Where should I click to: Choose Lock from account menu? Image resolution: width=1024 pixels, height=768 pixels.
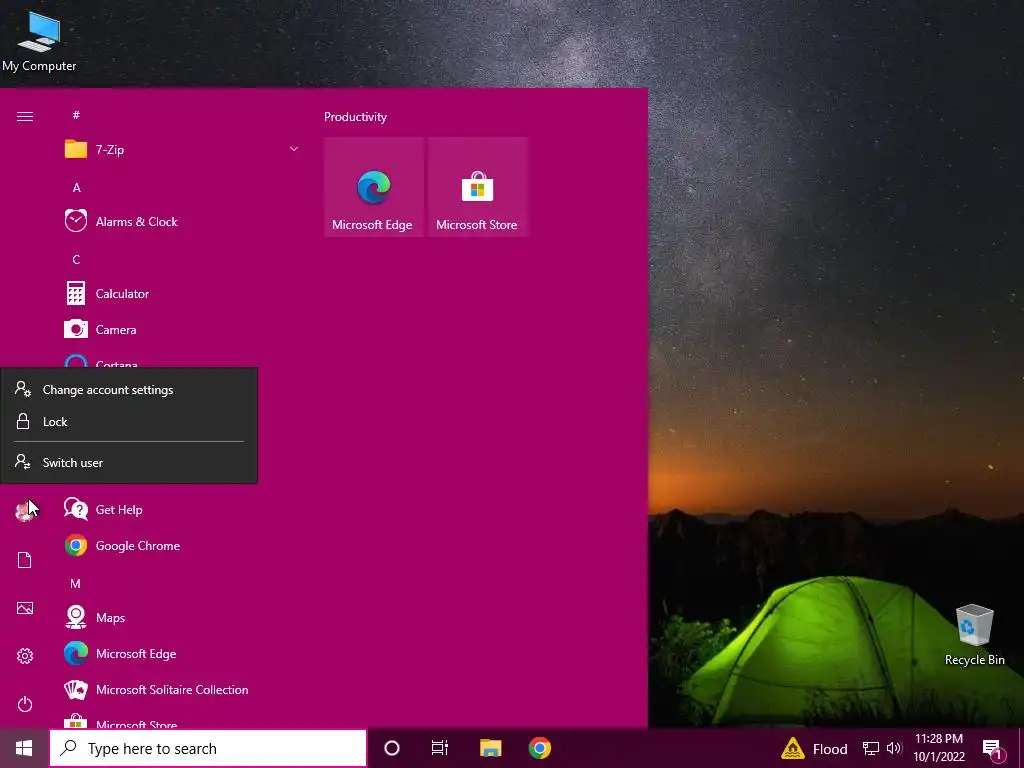tap(129, 422)
